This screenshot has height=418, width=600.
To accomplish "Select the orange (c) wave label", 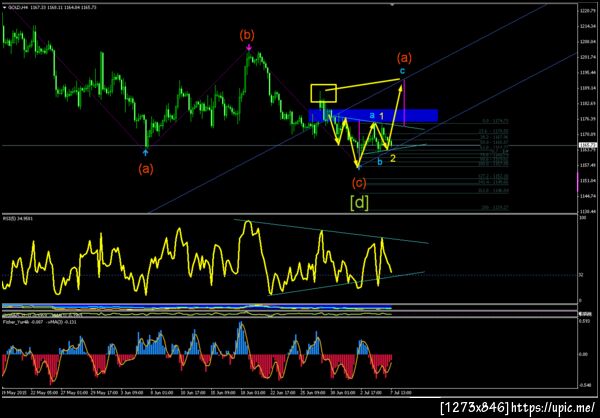I will (359, 183).
